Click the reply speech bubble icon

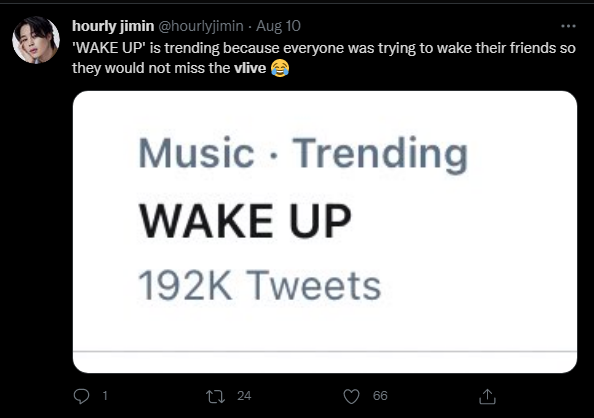point(81,396)
